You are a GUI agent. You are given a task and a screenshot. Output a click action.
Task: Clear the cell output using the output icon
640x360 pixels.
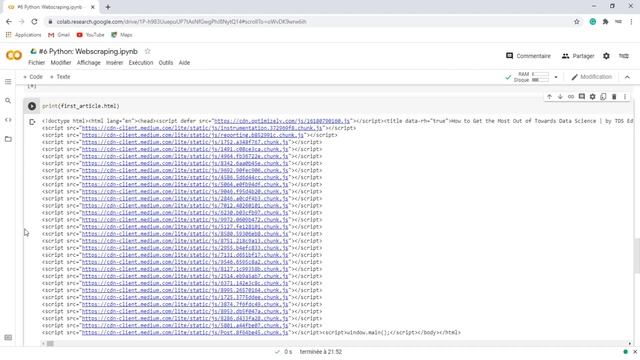[32, 122]
